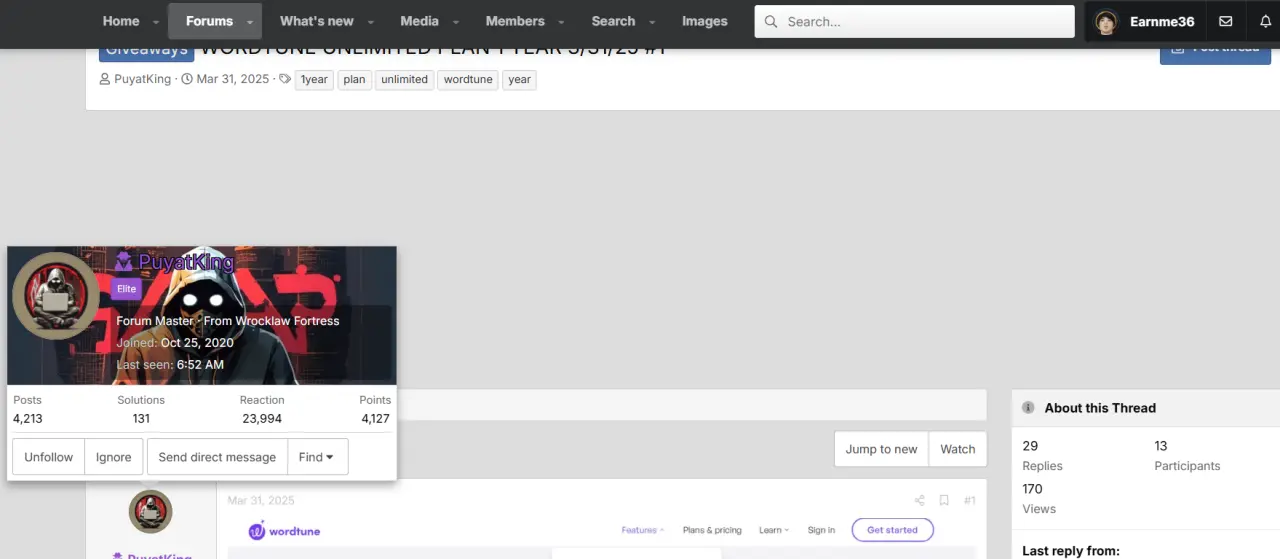1280x559 pixels.
Task: Open the post #1 permalink
Action: tap(969, 500)
